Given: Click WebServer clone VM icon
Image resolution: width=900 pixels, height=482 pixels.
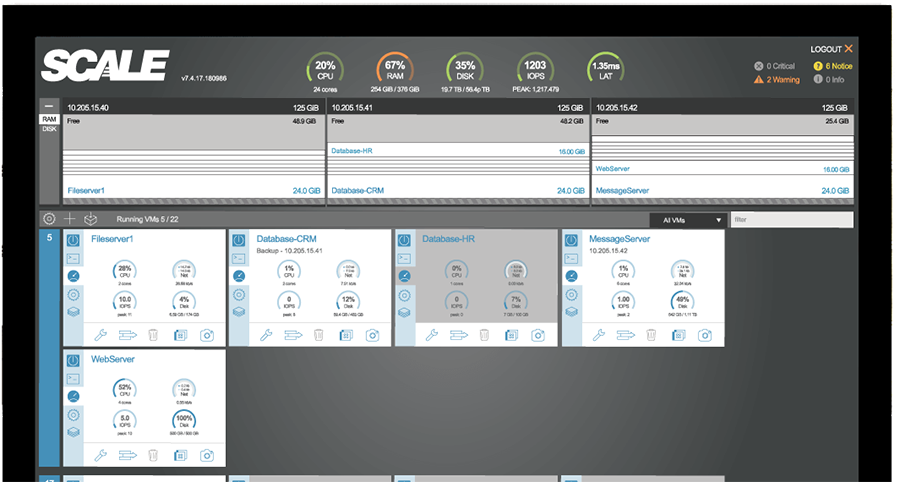Looking at the screenshot, I should coord(180,456).
